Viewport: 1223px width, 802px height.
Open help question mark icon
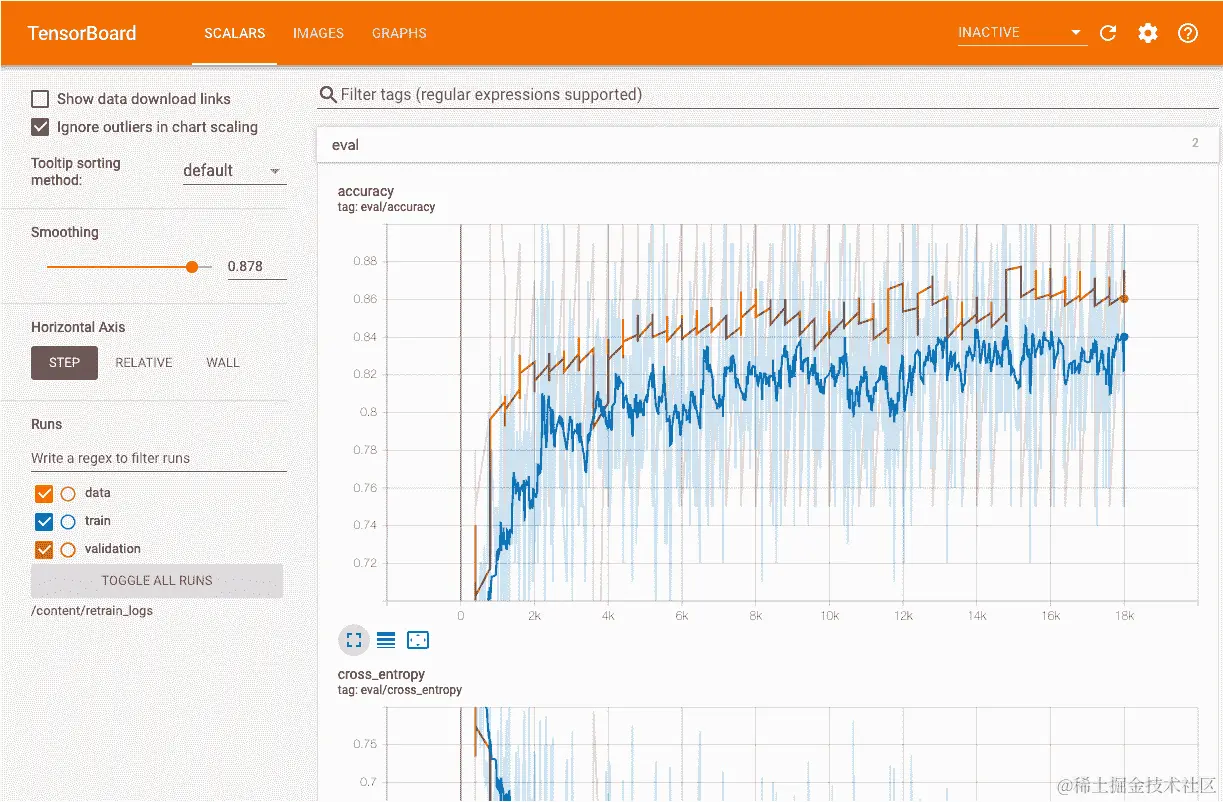click(1188, 33)
